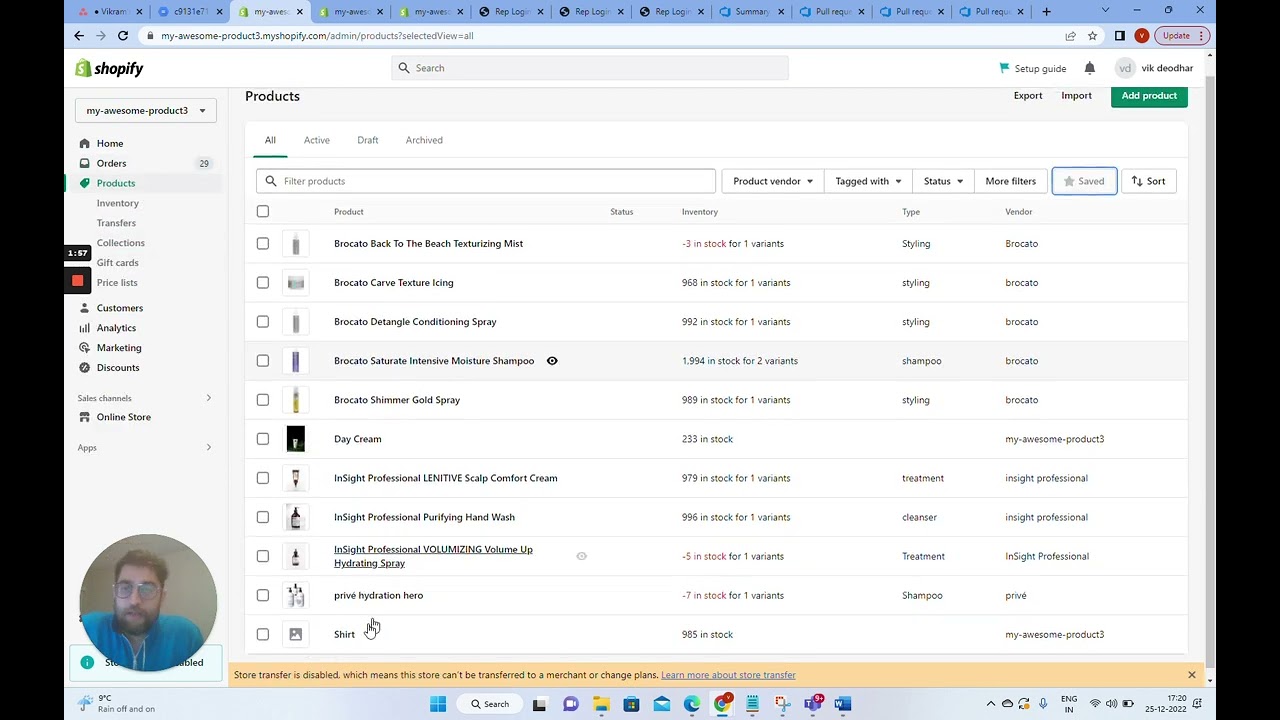Expand the Apps section
1280x720 pixels.
[x=208, y=447]
